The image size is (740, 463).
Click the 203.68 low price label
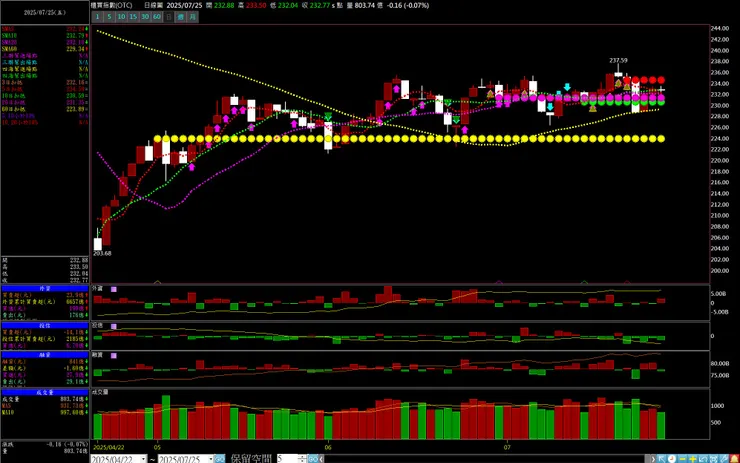[x=102, y=253]
